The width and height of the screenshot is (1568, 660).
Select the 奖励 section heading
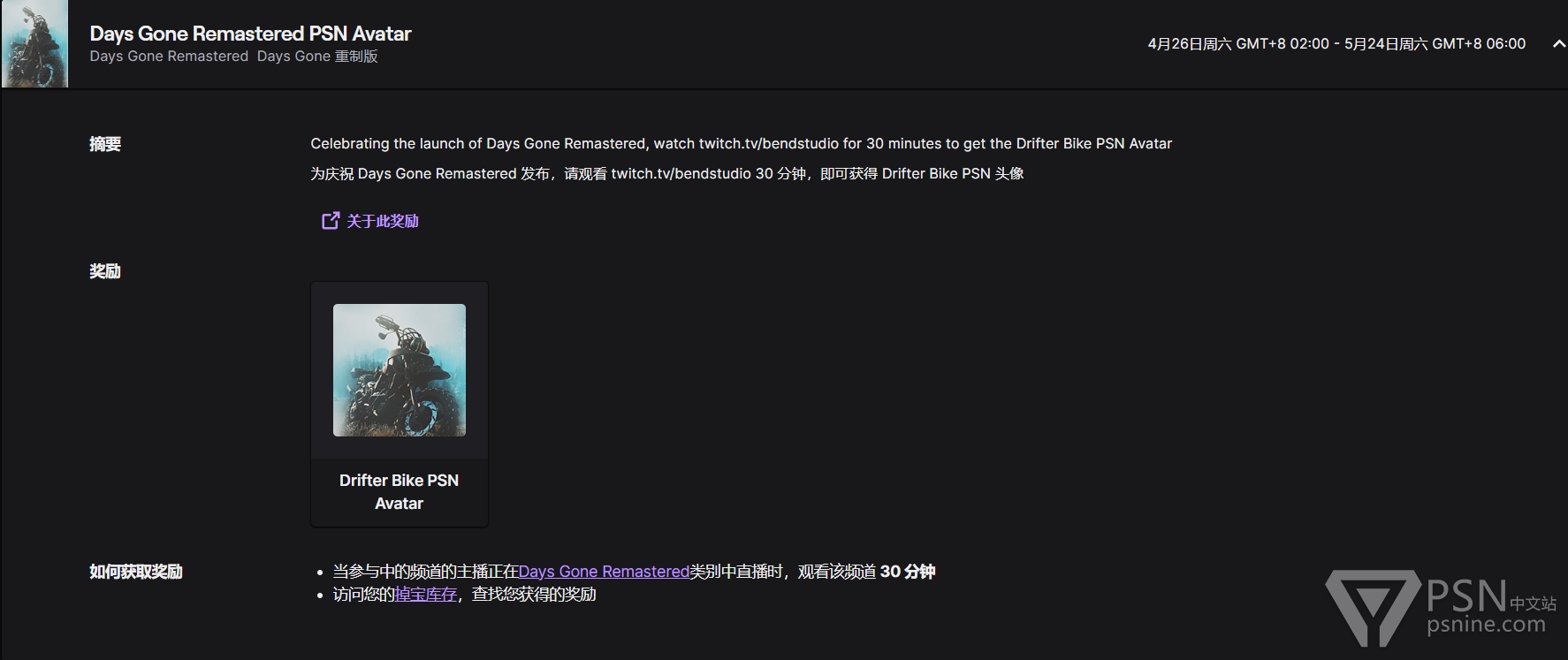105,271
